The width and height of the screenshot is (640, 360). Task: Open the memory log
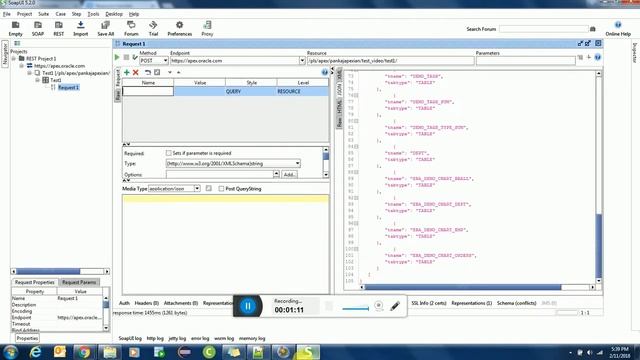pyautogui.click(x=252, y=338)
